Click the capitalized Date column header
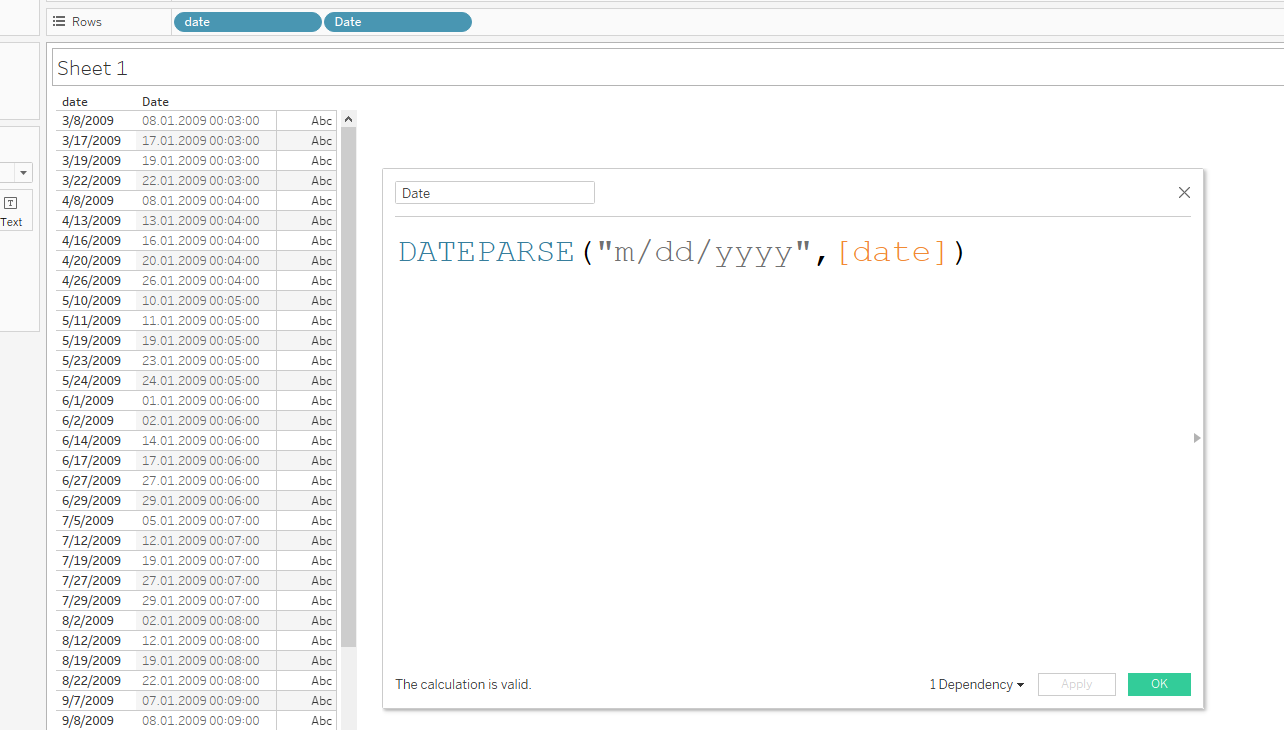The image size is (1284, 730). coord(155,102)
